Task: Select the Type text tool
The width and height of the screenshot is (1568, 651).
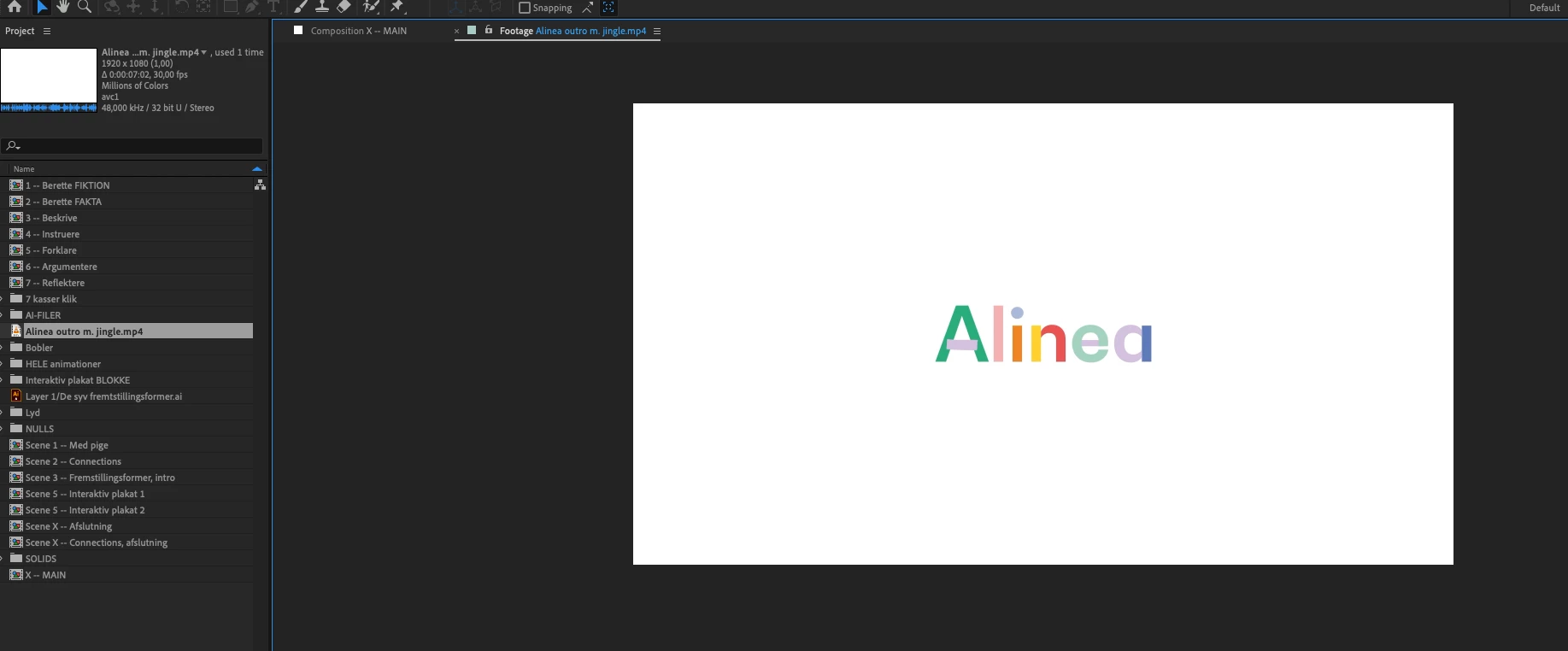Action: tap(273, 7)
